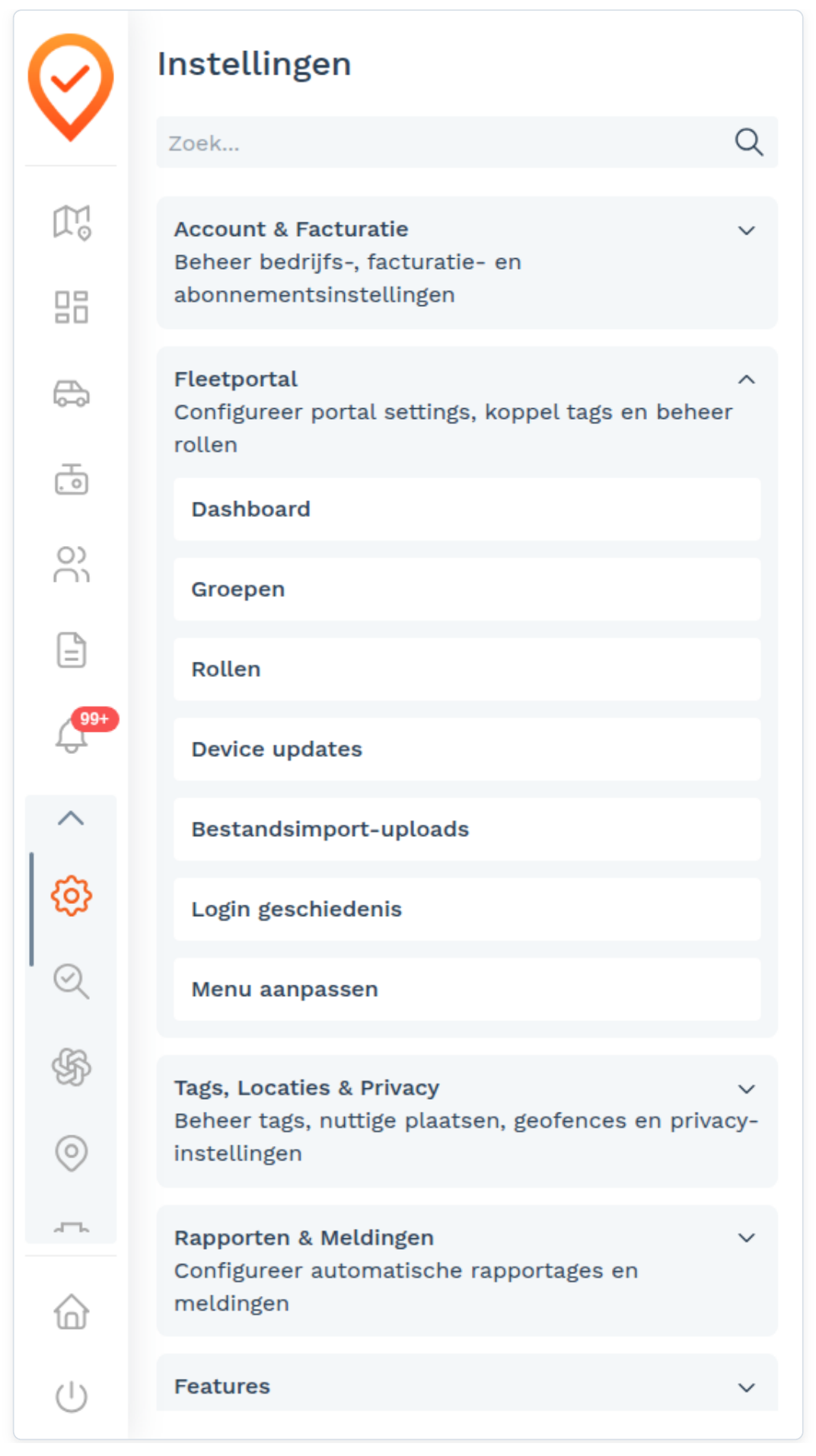Click the Tags, Locaties & Privacy heading

coord(307,1087)
